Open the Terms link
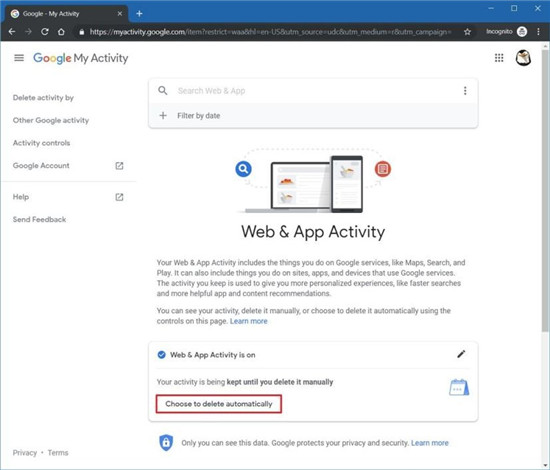Screen dimensions: 550x470 (x=58, y=452)
